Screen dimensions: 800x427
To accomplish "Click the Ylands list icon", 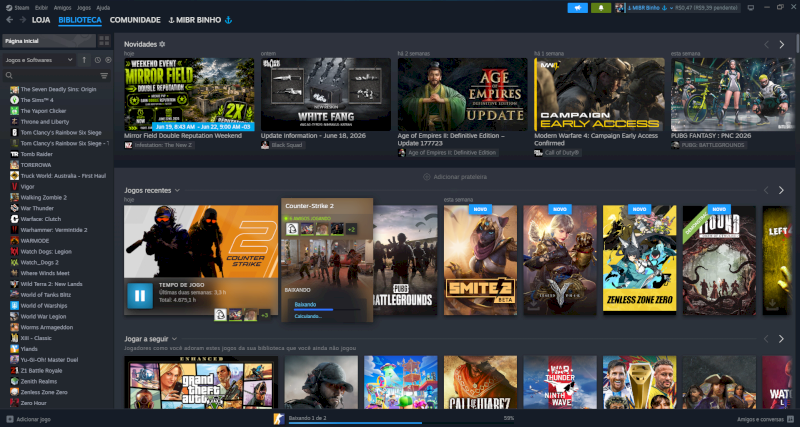I will point(14,349).
